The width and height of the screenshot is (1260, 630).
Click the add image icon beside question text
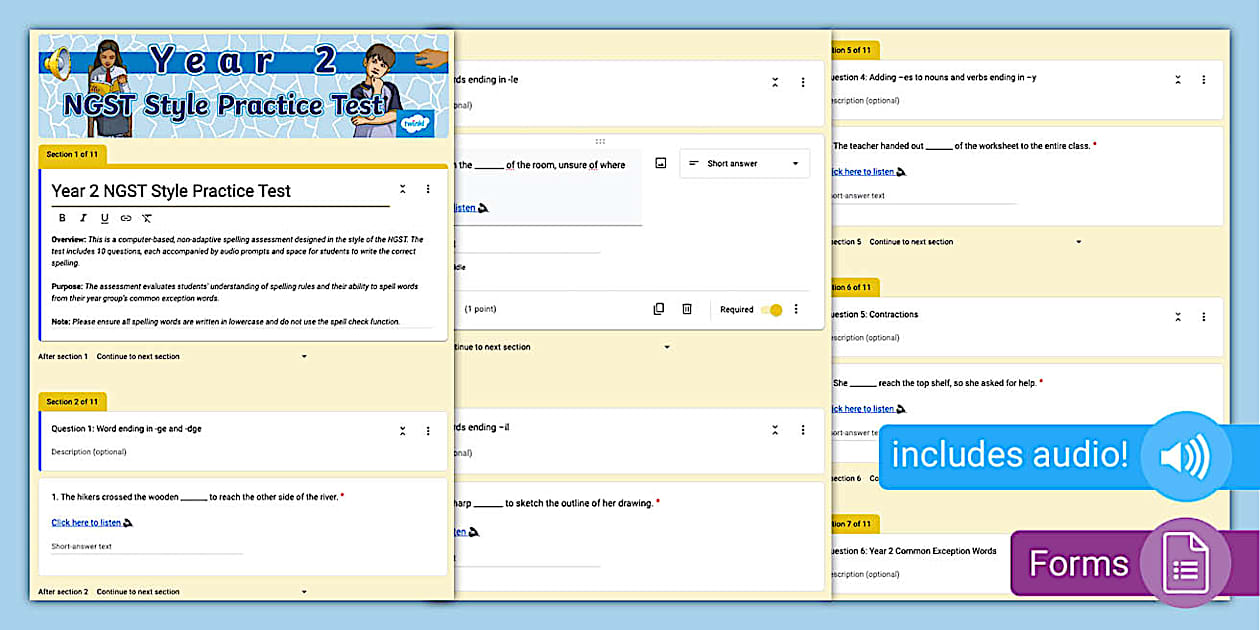point(660,163)
